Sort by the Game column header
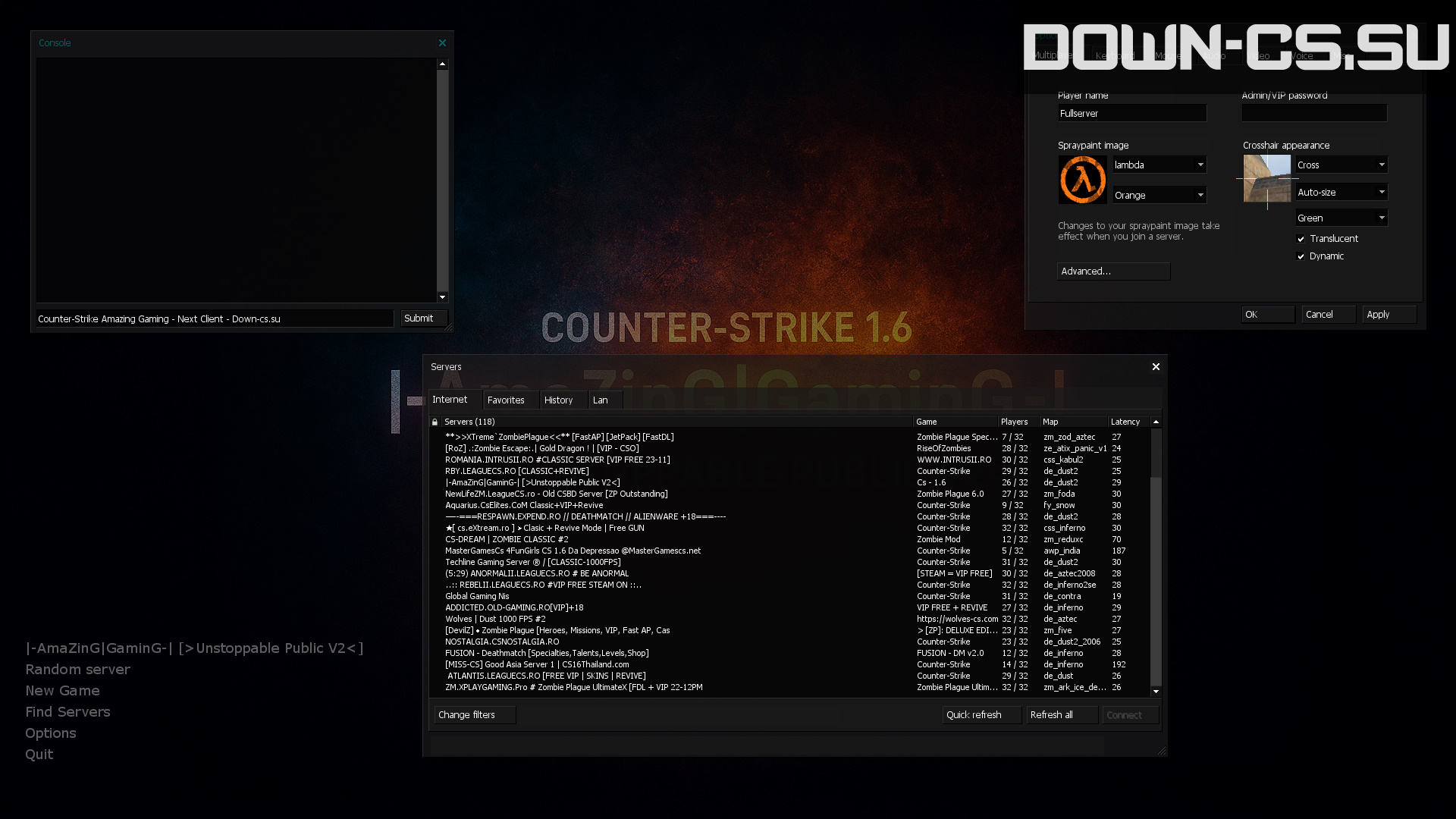Screen dimensions: 1456x819 tap(955, 422)
